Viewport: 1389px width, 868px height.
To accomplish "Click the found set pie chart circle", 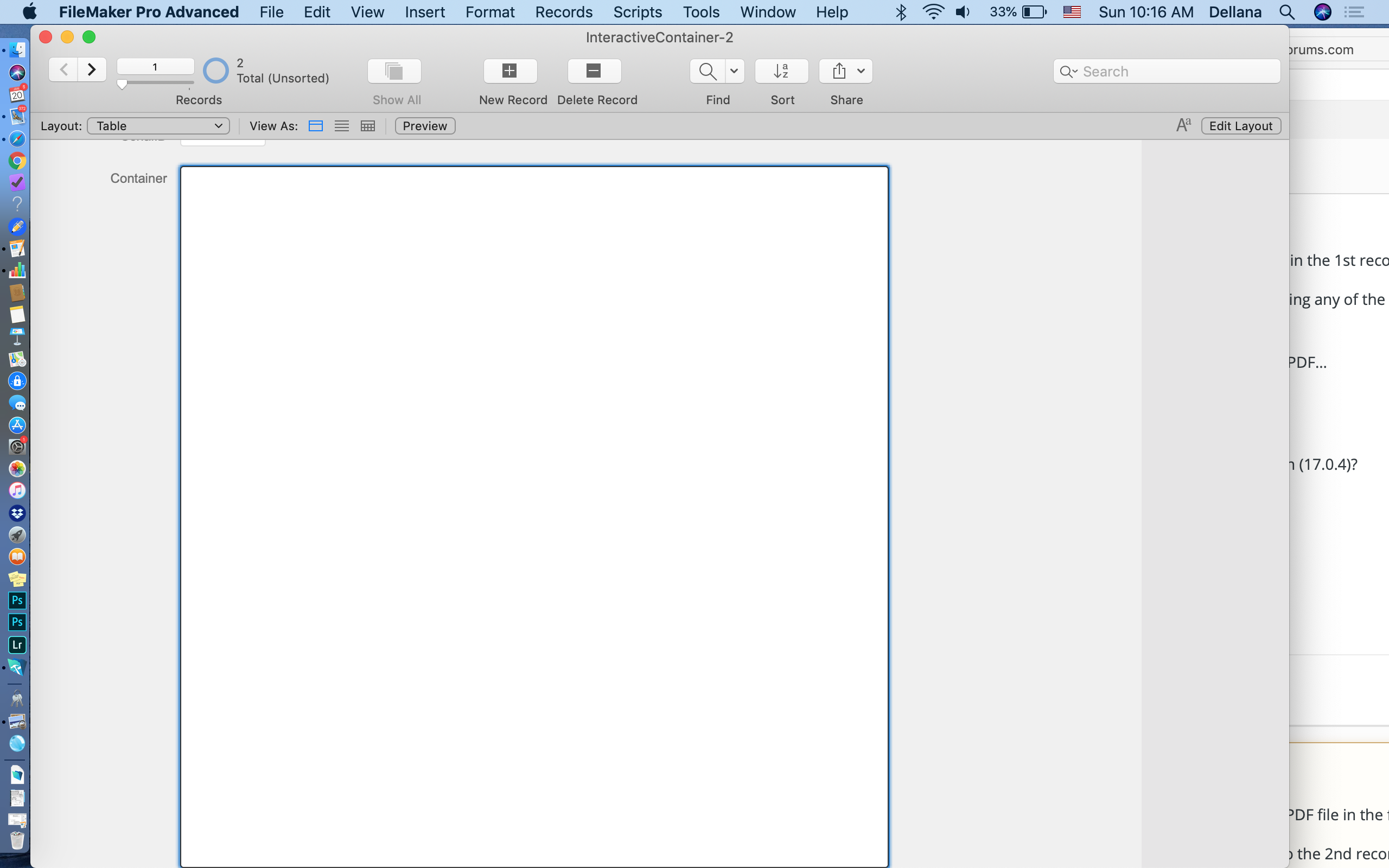I will [x=216, y=71].
